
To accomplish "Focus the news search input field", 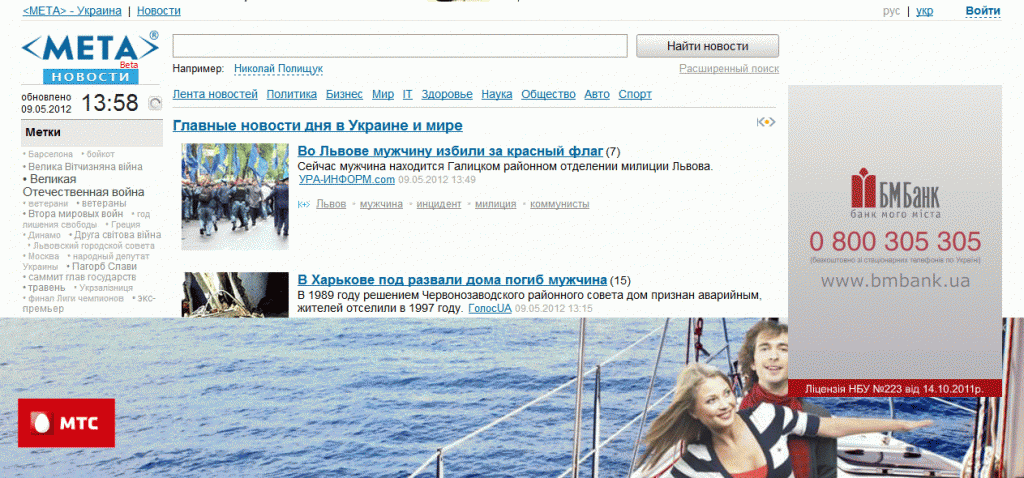I will (x=400, y=46).
